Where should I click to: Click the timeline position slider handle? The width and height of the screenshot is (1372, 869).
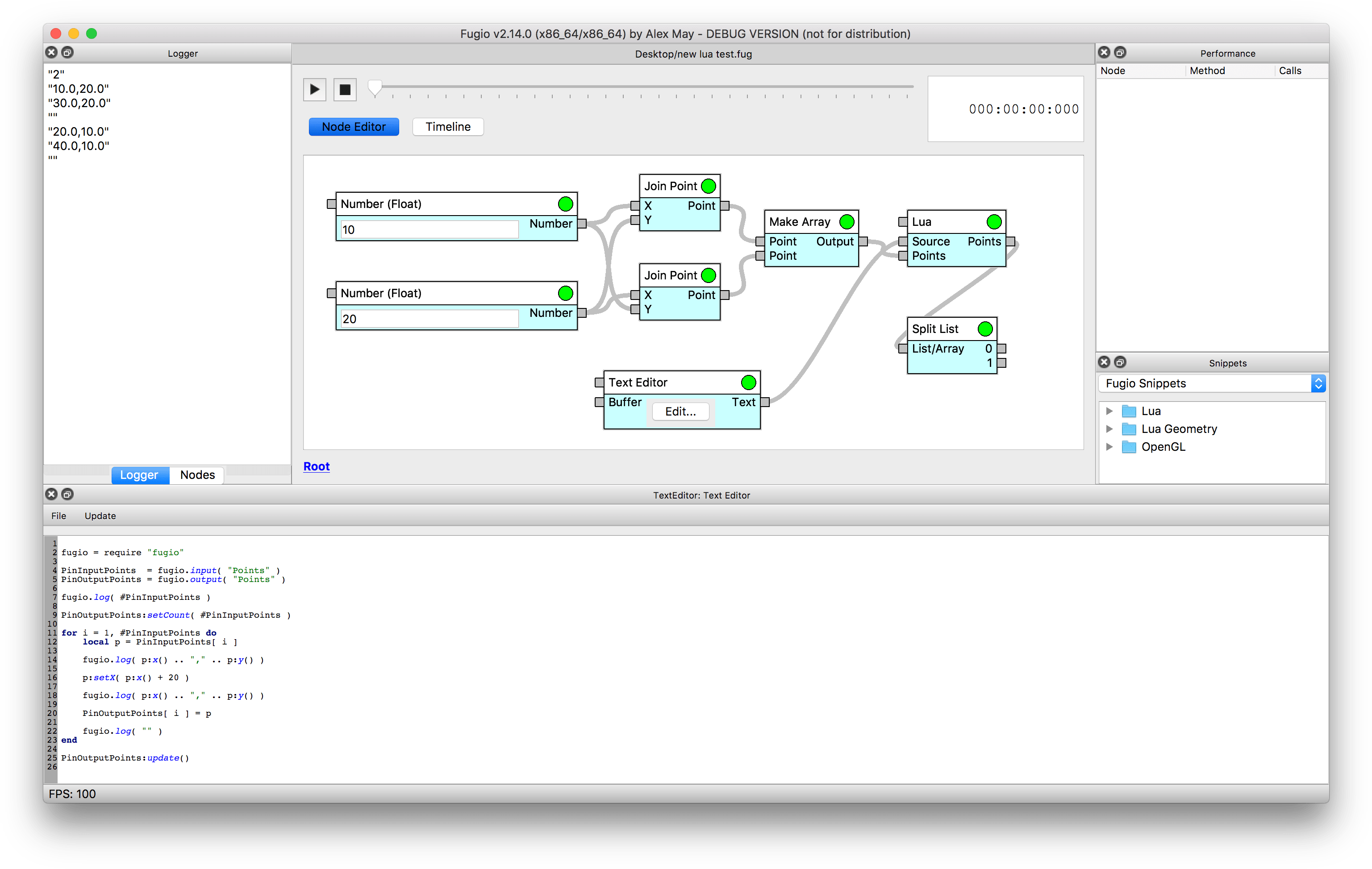coord(375,87)
